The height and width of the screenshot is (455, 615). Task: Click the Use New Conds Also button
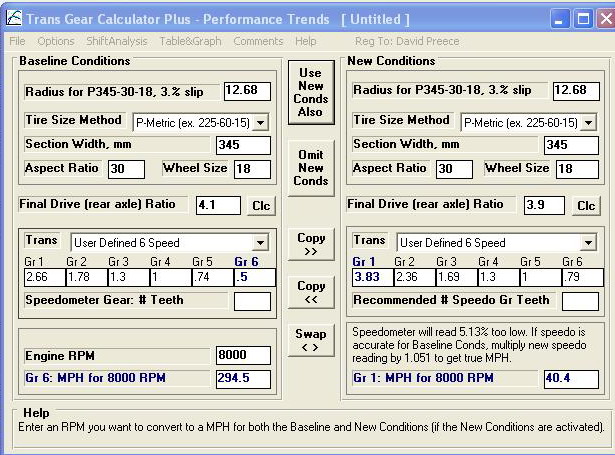310,92
